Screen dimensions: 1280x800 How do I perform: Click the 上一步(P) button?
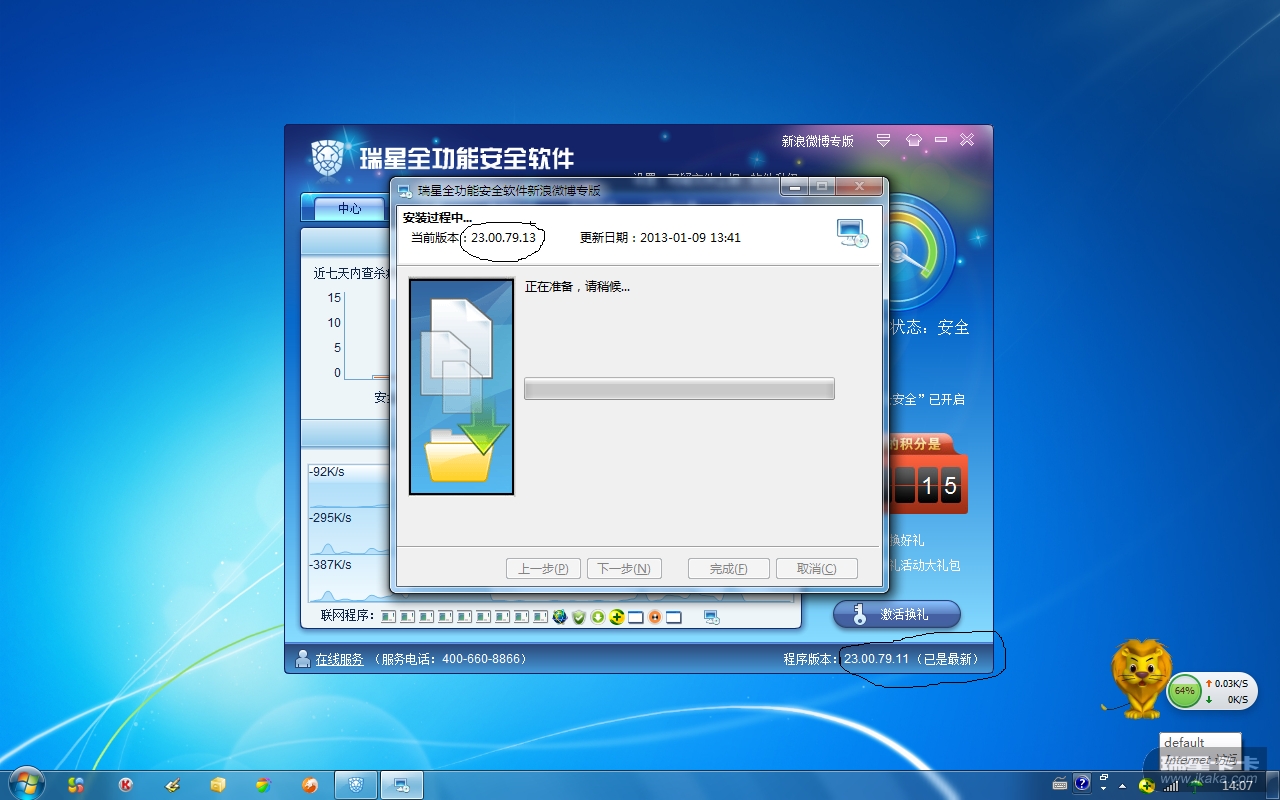543,569
